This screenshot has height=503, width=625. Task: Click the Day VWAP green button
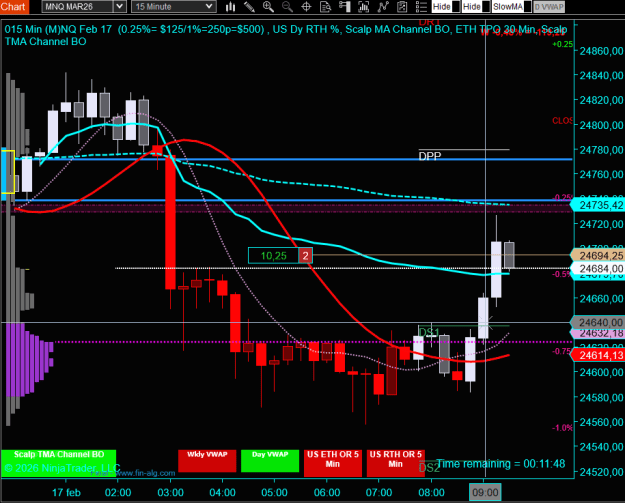coord(270,461)
